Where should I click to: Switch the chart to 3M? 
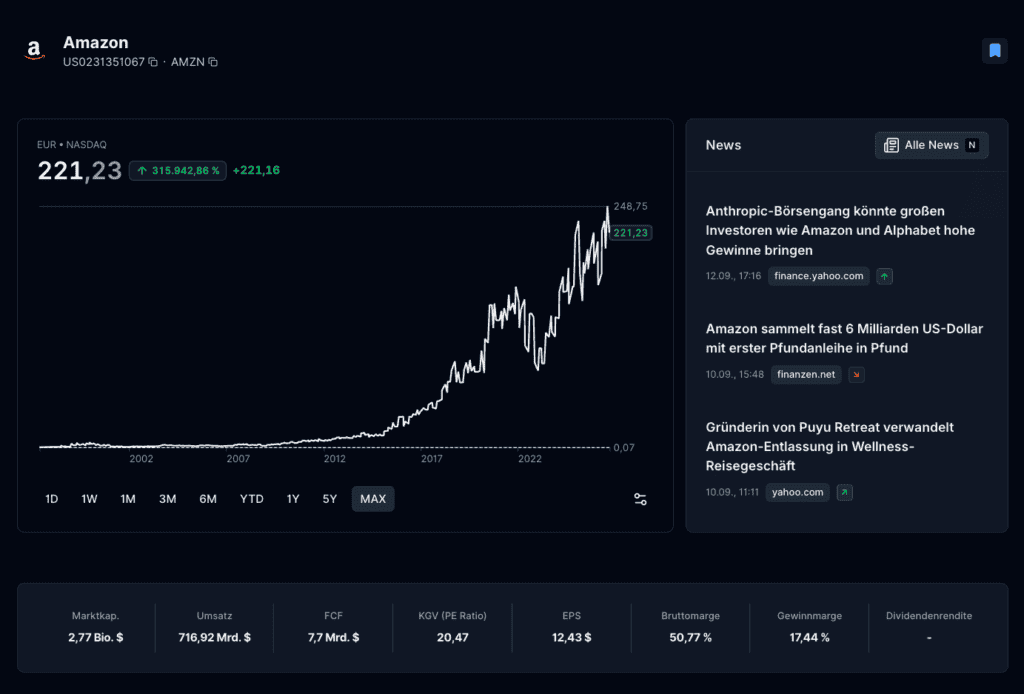click(x=168, y=499)
